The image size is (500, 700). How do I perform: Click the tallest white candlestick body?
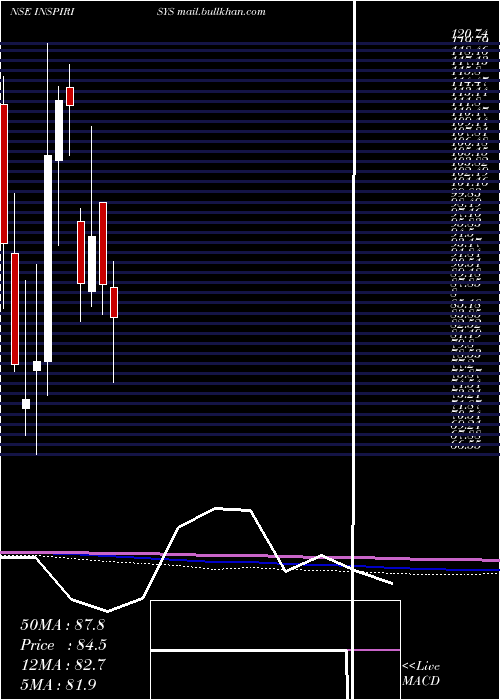click(48, 258)
